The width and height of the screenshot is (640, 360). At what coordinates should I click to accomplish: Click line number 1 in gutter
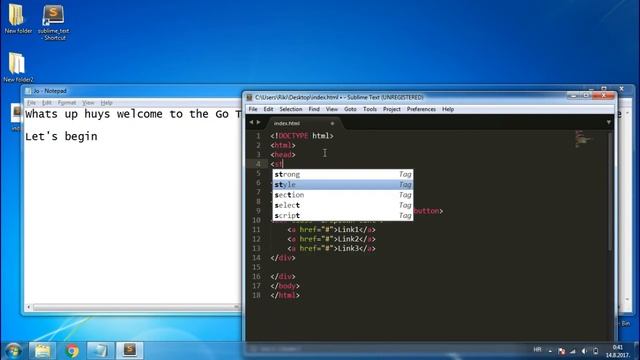coord(258,136)
